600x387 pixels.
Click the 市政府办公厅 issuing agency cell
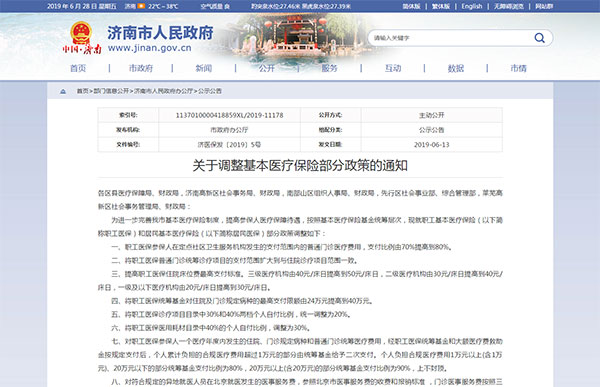point(229,130)
